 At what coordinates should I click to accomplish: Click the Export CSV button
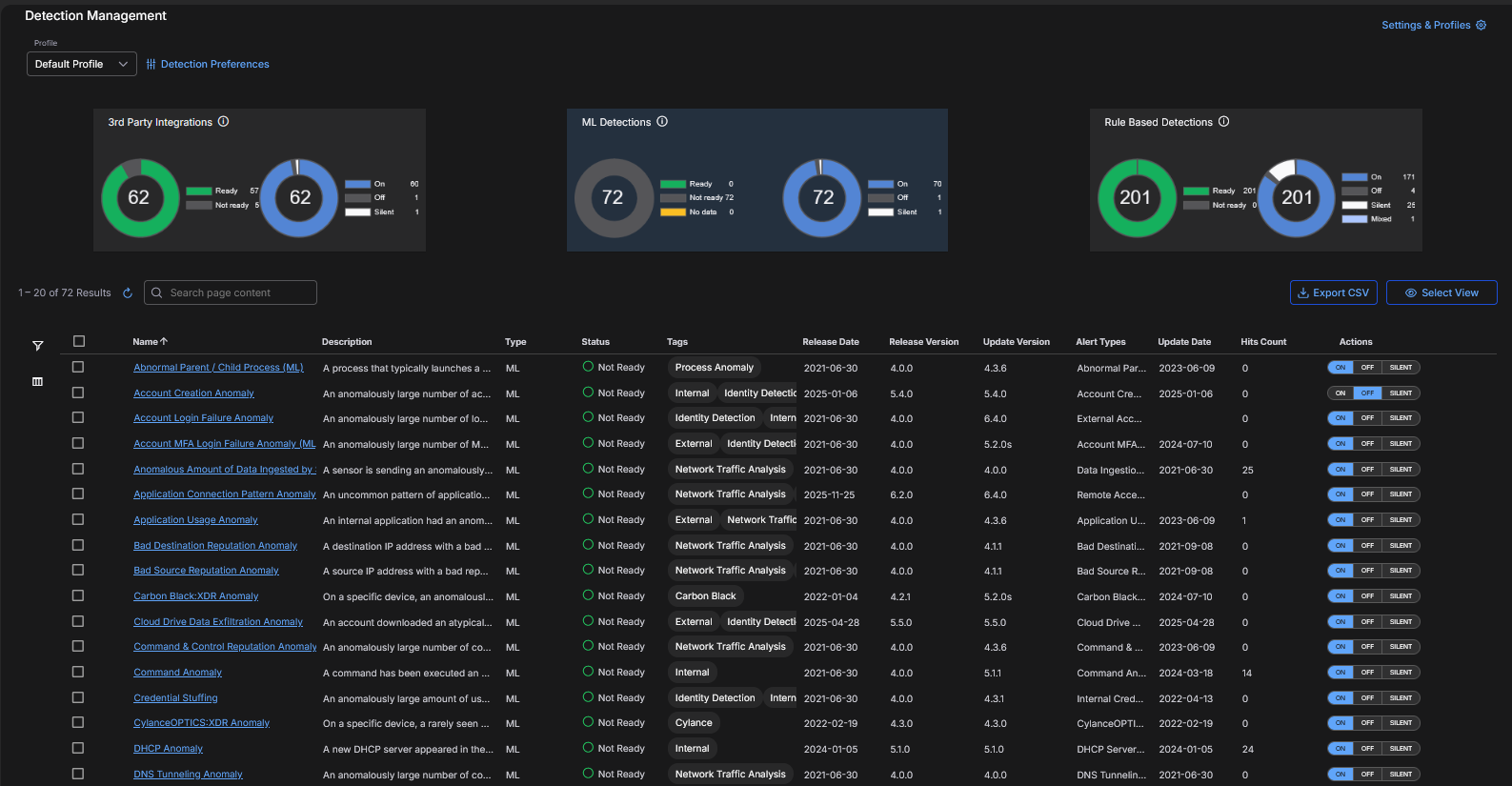1333,293
